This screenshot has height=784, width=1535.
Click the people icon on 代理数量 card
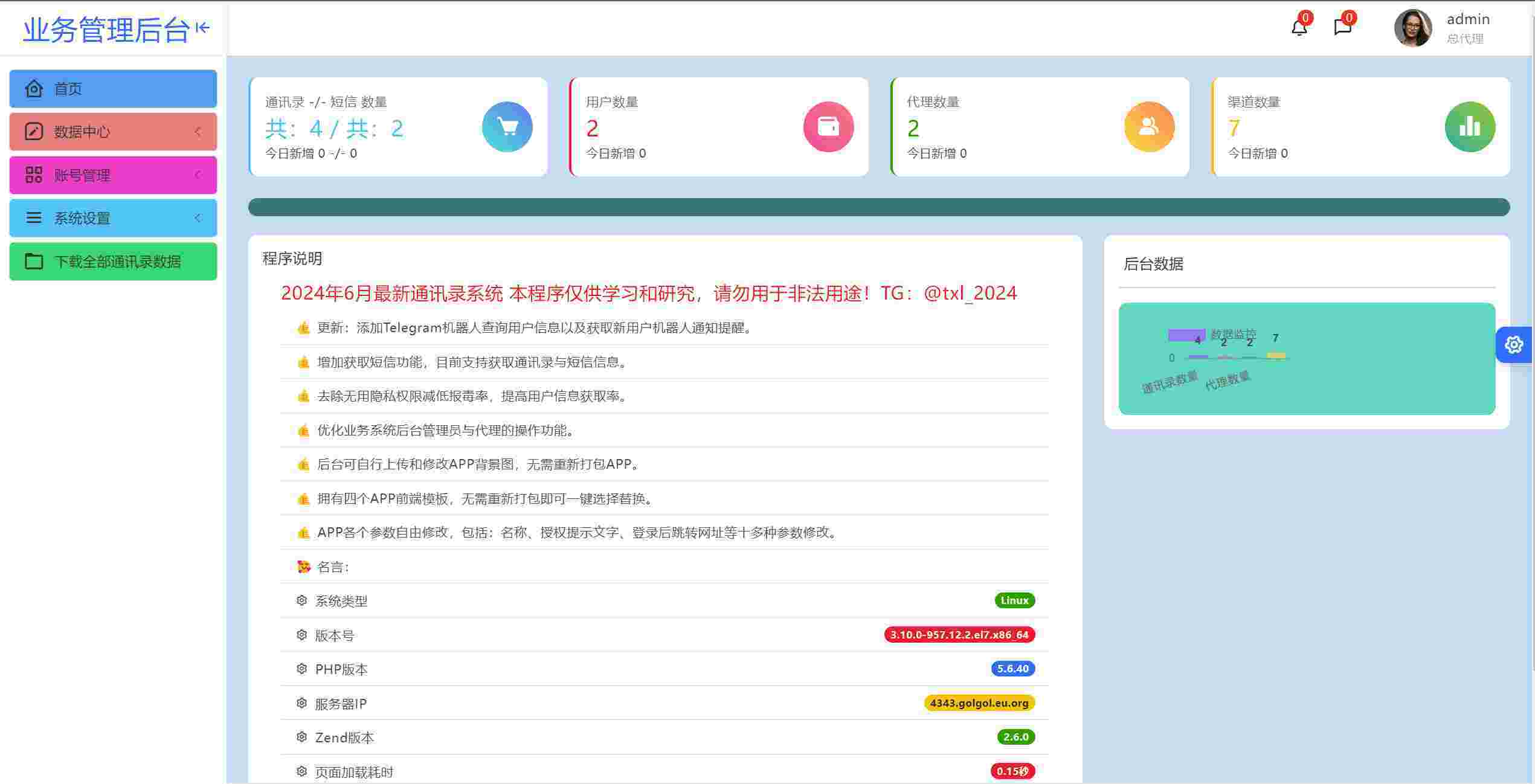[1149, 127]
